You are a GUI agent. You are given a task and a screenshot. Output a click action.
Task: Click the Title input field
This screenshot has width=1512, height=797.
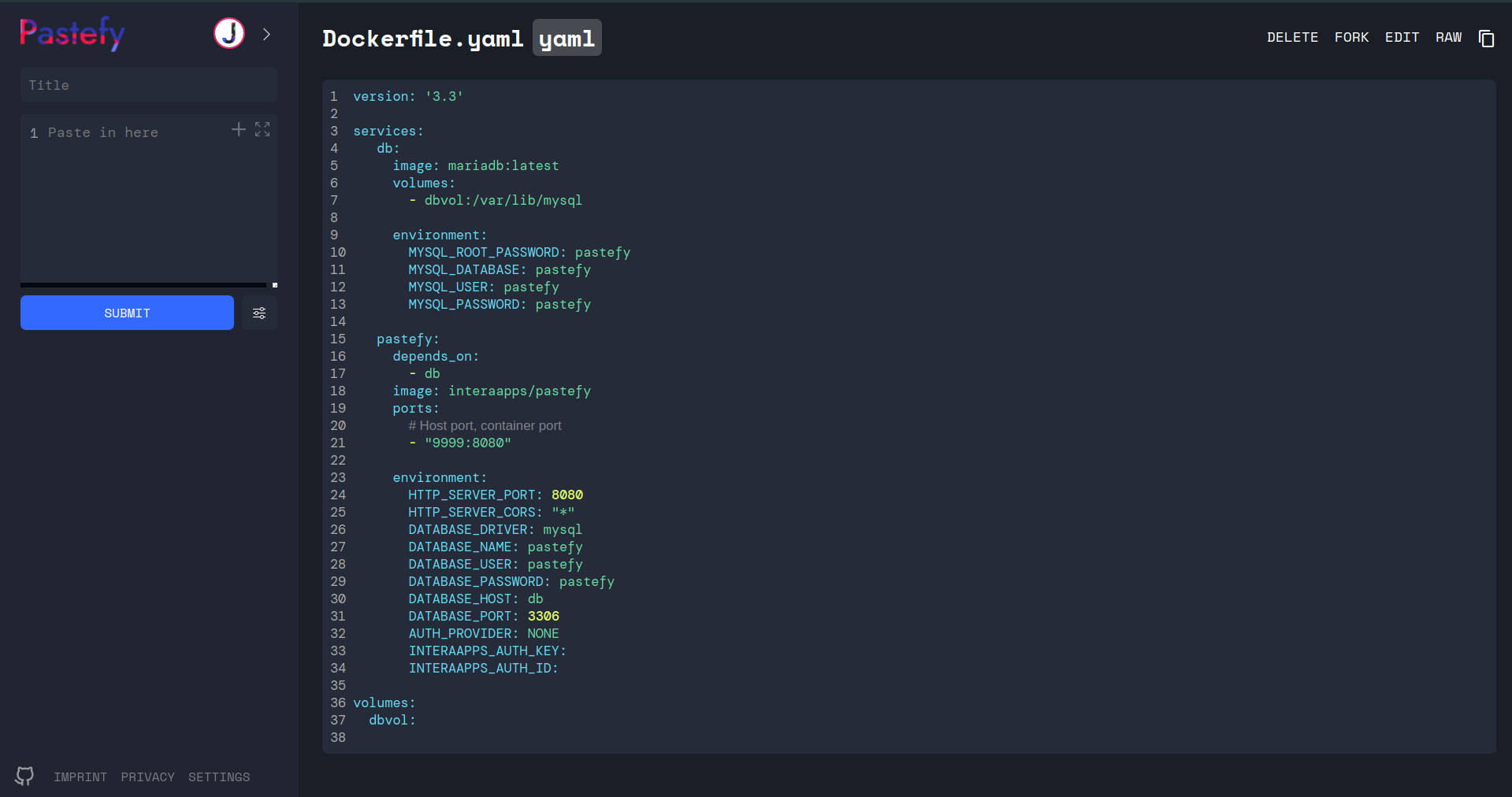coord(149,85)
